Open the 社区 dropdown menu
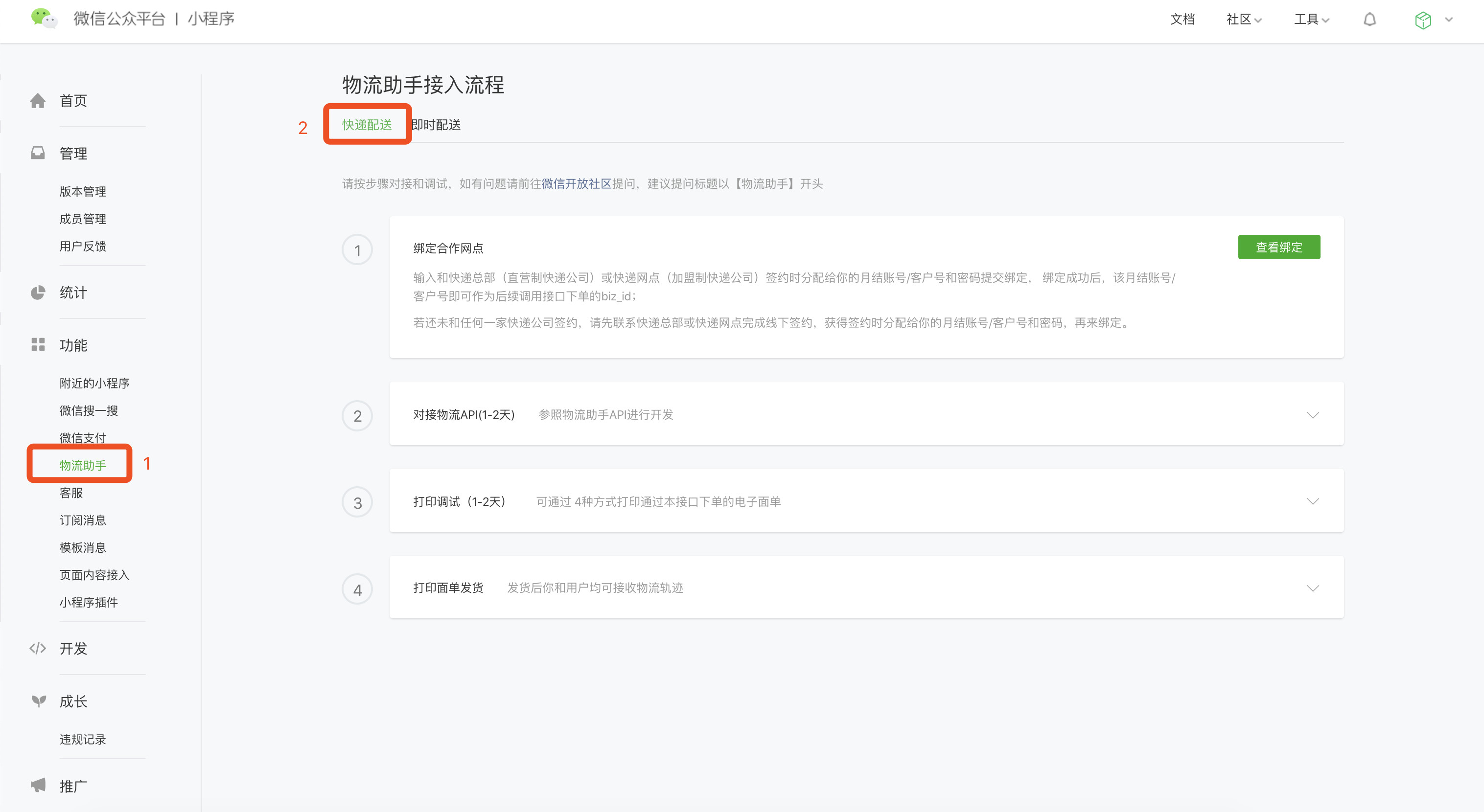This screenshot has width=1484, height=812. (1243, 20)
